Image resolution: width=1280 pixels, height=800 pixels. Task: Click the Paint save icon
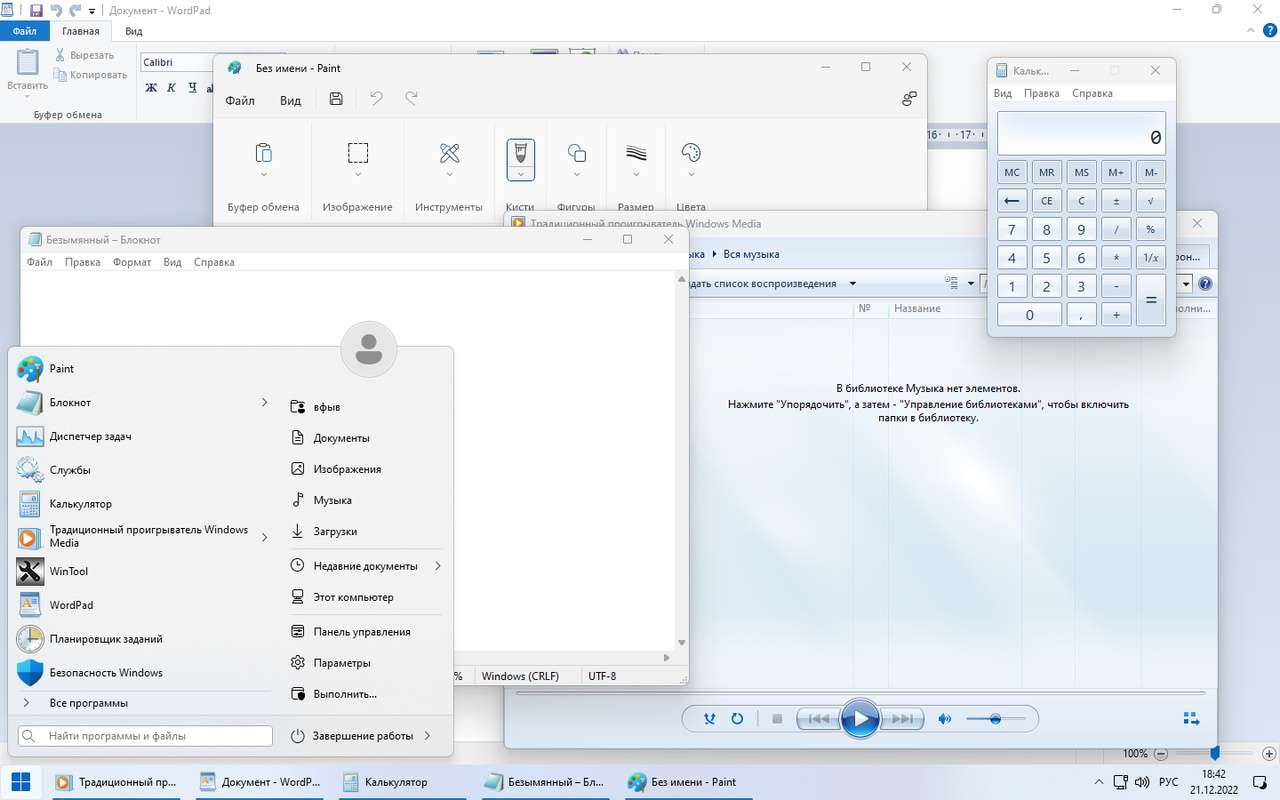pyautogui.click(x=336, y=99)
